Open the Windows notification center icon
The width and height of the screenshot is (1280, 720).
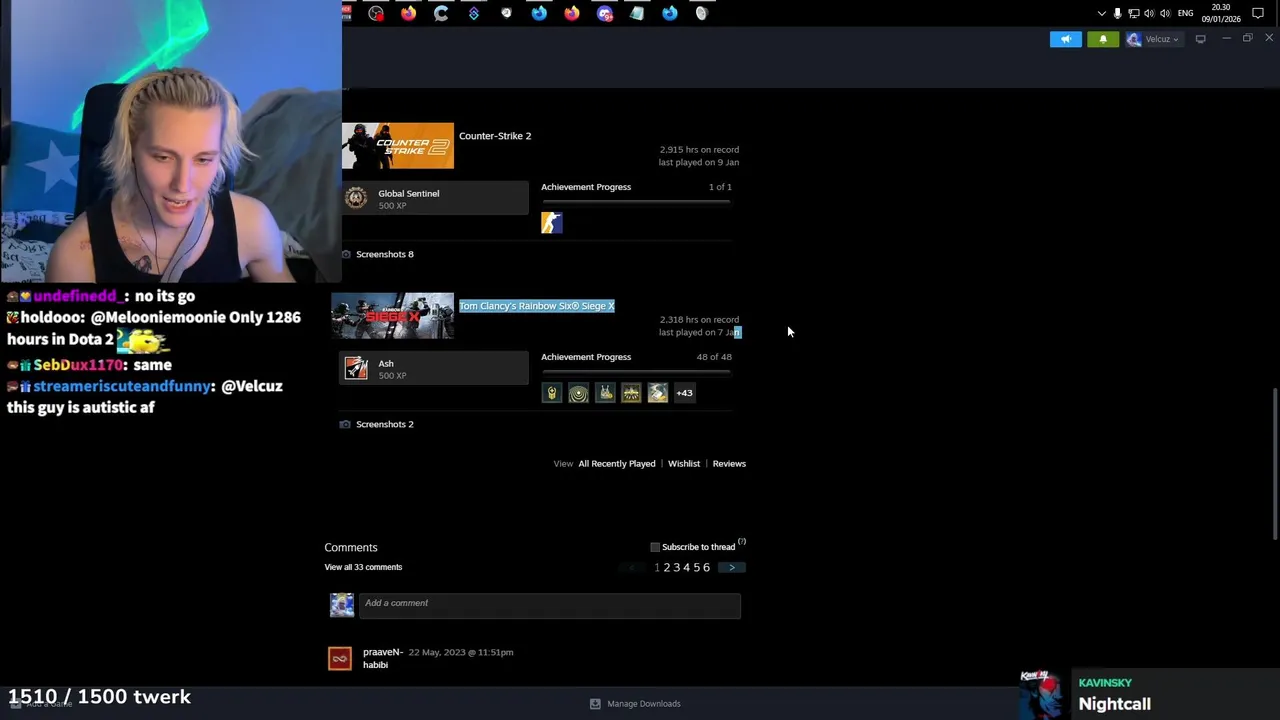pos(1258,13)
